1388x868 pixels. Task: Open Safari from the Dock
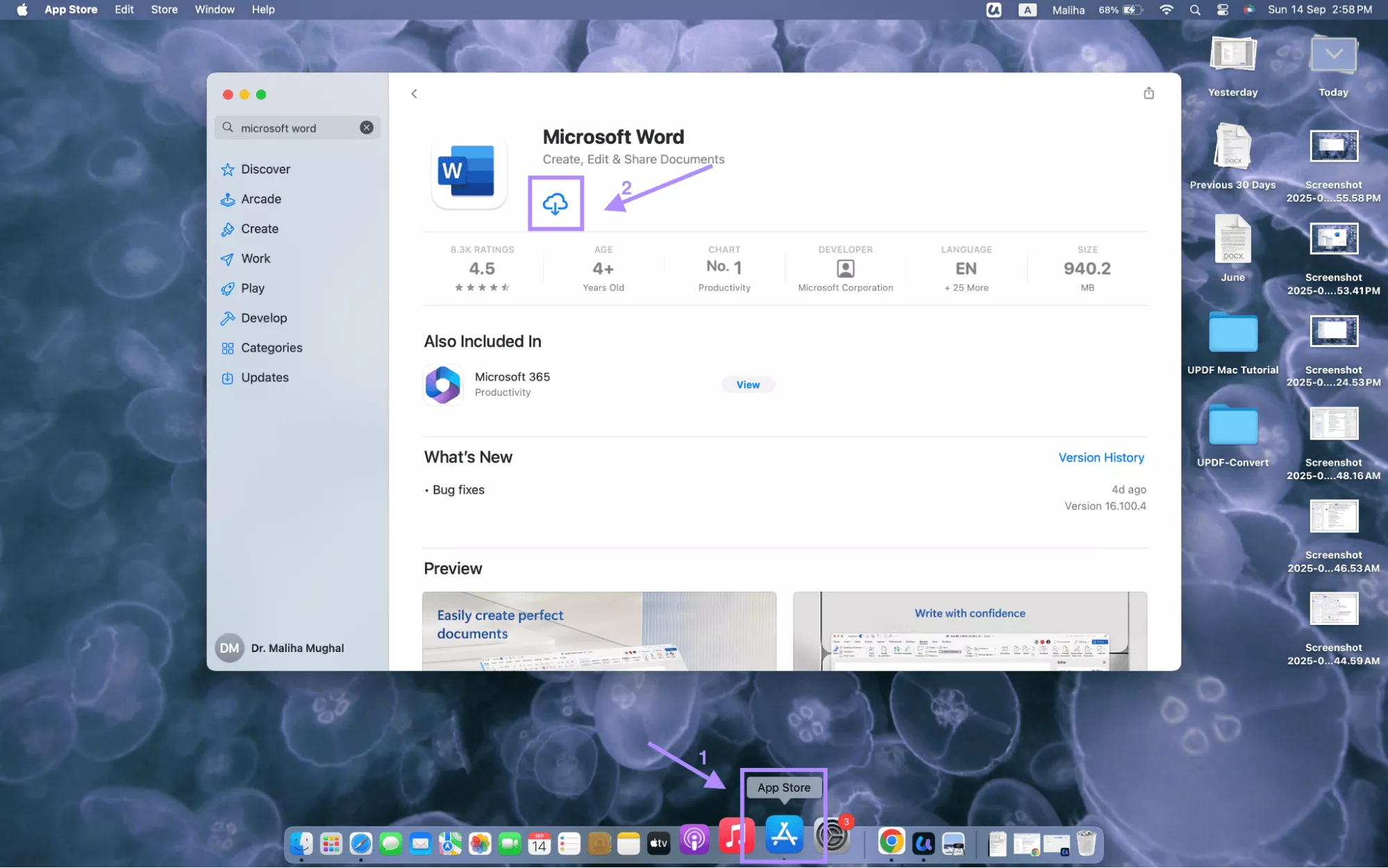(361, 844)
